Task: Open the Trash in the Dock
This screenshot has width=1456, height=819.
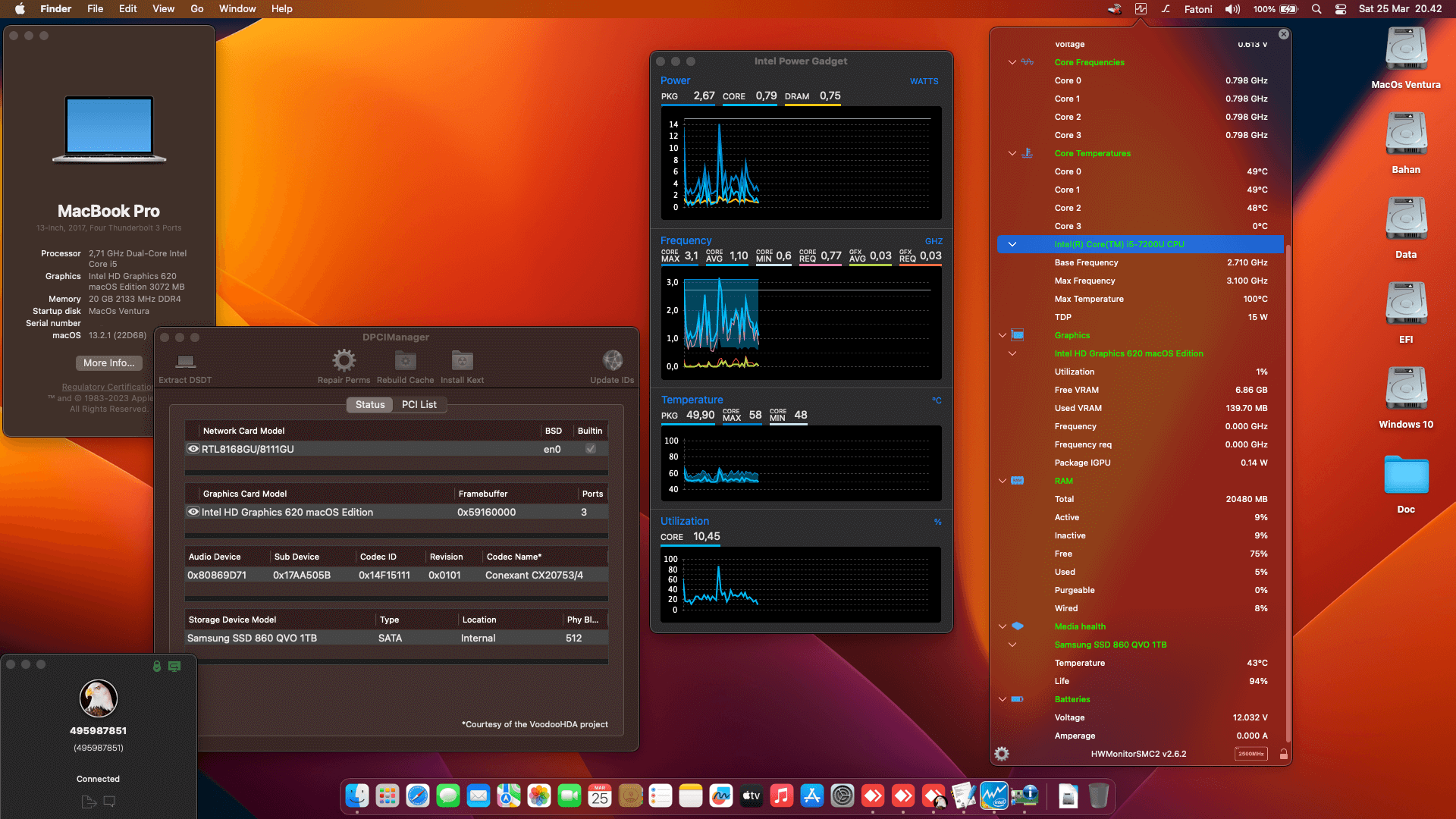Action: [x=1099, y=795]
